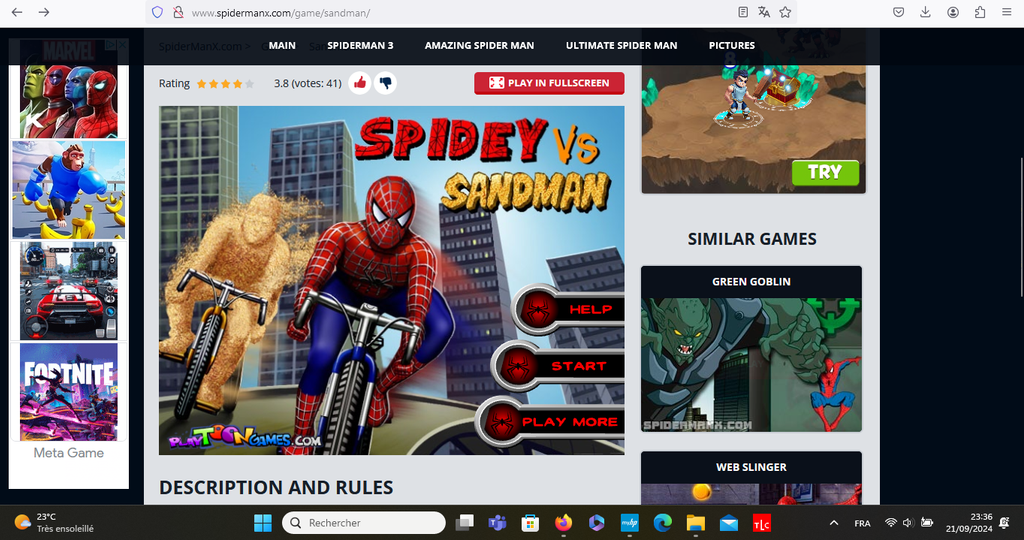Open the red TLC app on taskbar
Image resolution: width=1024 pixels, height=540 pixels.
tap(761, 522)
